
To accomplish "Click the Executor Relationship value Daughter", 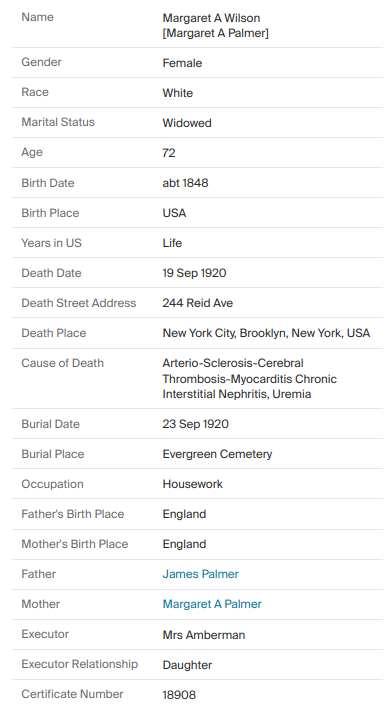I will (187, 665).
